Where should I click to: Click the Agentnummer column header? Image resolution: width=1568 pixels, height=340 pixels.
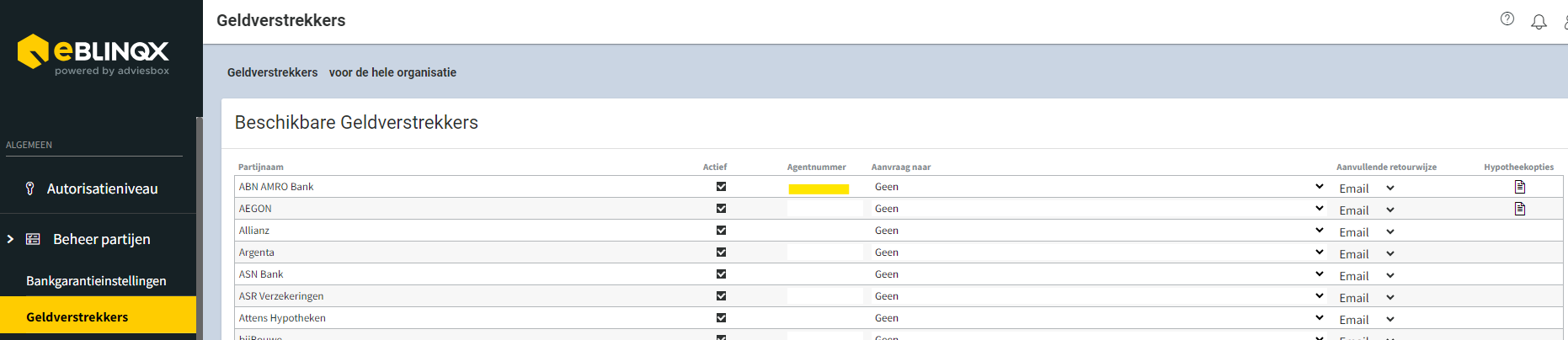pyautogui.click(x=817, y=167)
